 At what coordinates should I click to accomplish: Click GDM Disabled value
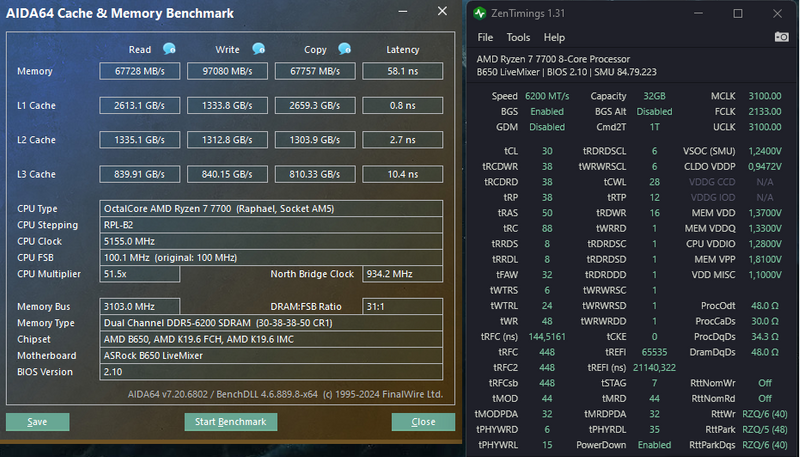[547, 126]
